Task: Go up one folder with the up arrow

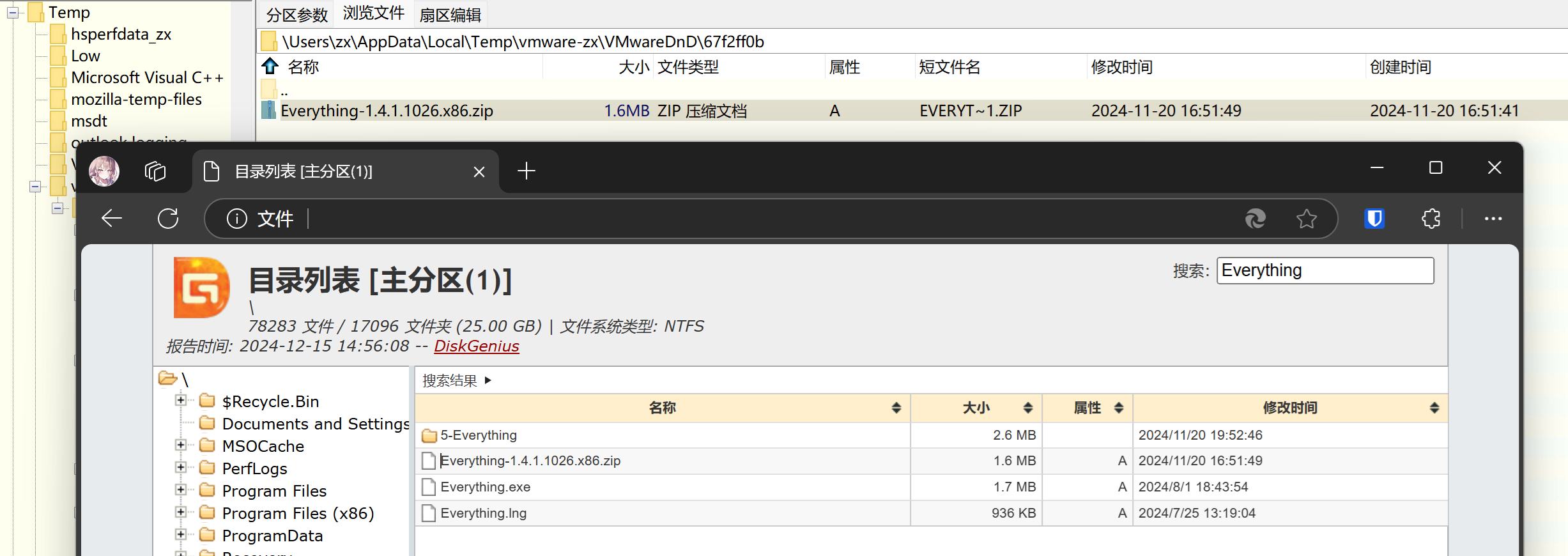Action: tap(270, 66)
